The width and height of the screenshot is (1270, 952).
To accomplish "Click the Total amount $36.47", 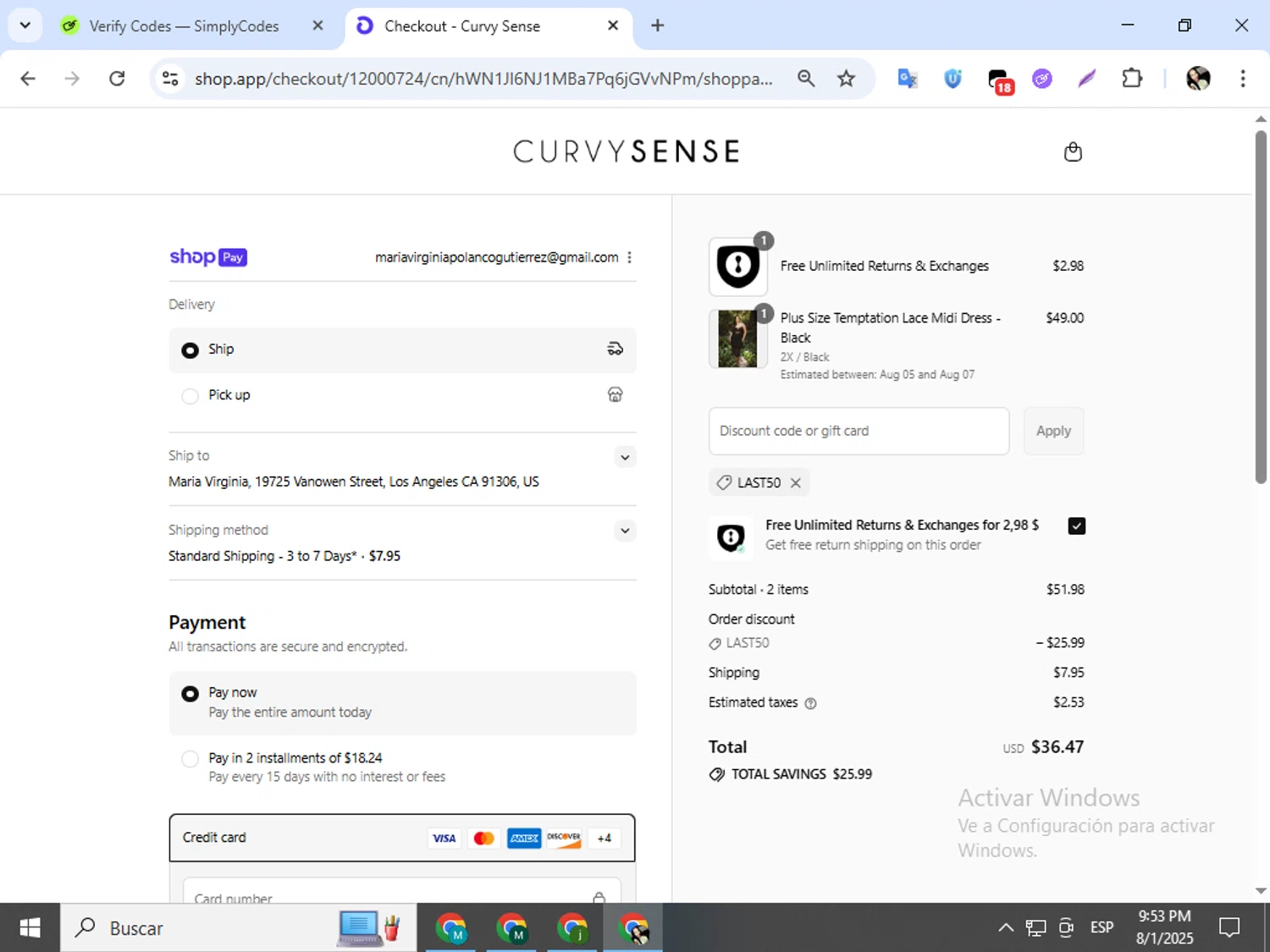I will (x=1057, y=747).
